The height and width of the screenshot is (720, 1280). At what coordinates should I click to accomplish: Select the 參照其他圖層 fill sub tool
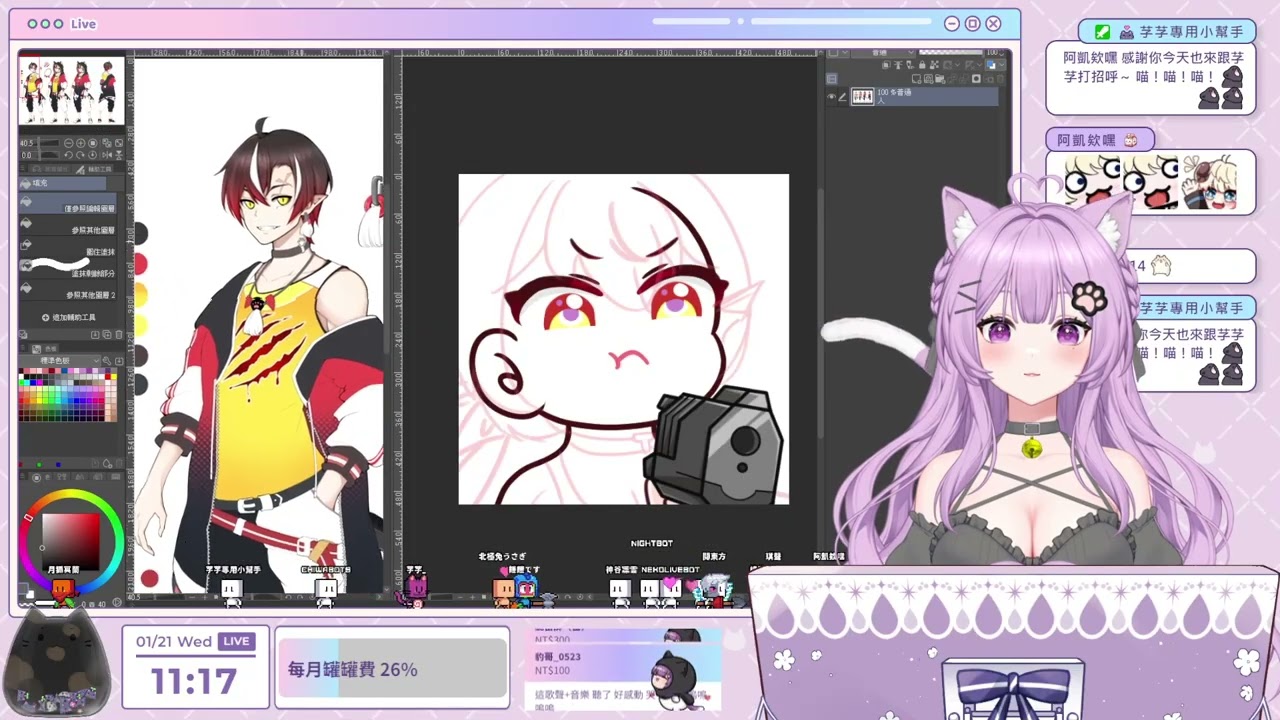tap(67, 225)
